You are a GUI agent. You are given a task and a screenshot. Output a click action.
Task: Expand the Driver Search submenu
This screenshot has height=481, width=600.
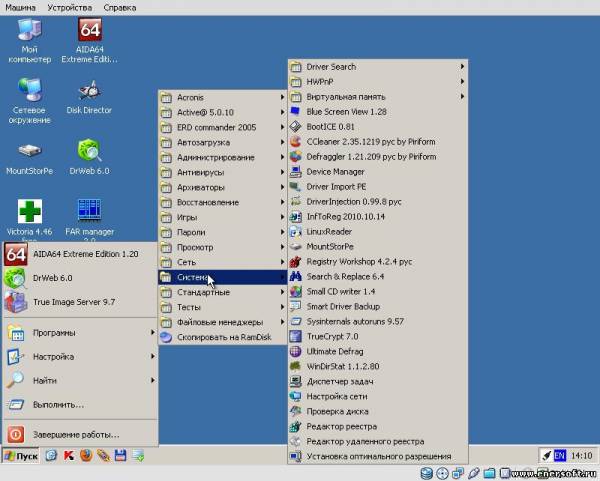point(378,67)
